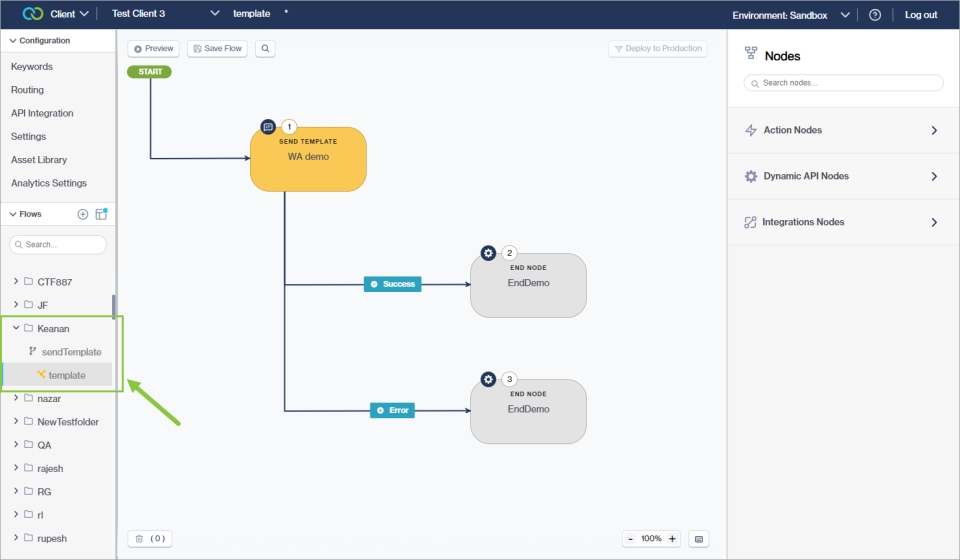This screenshot has height=560, width=960.
Task: Open the Routing configuration item
Action: 28,90
